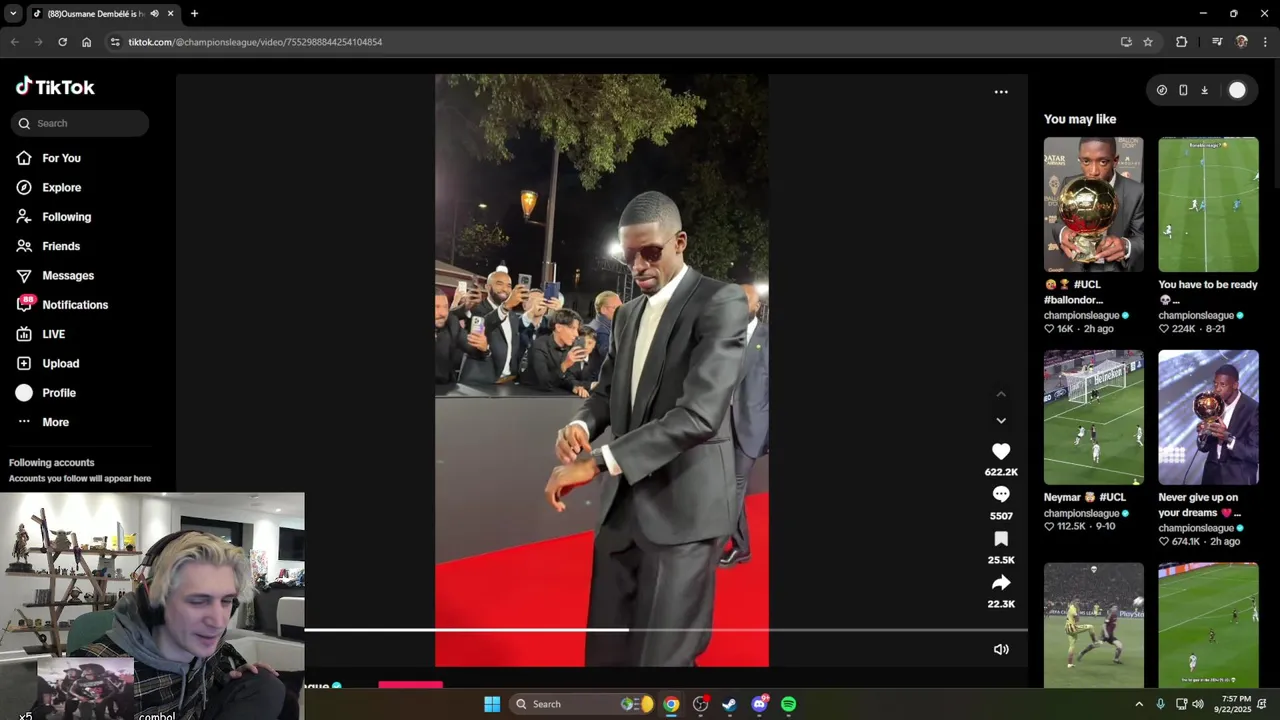Open Steam from the taskbar

pos(730,704)
